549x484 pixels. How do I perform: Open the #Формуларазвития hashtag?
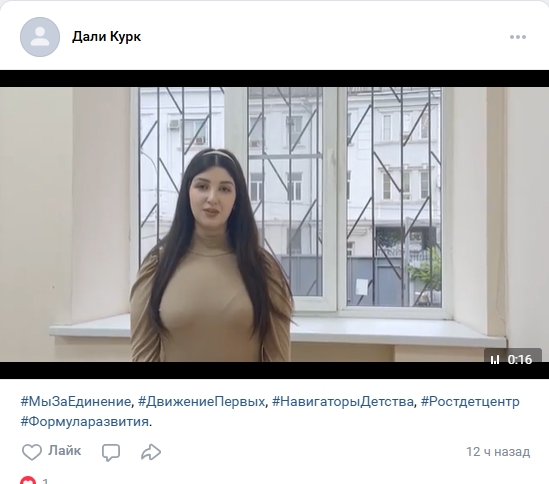85,421
